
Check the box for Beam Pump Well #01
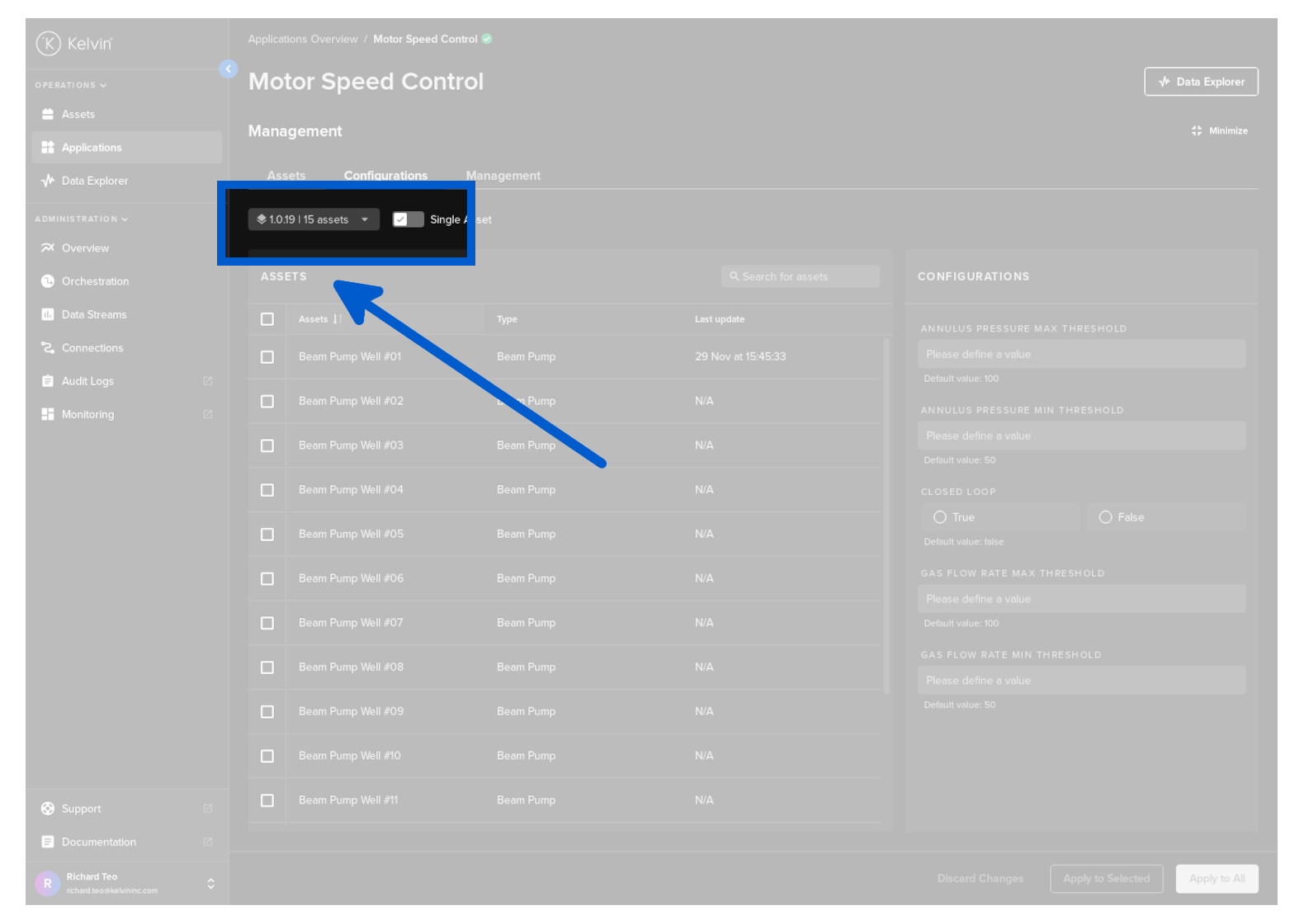[x=267, y=357]
